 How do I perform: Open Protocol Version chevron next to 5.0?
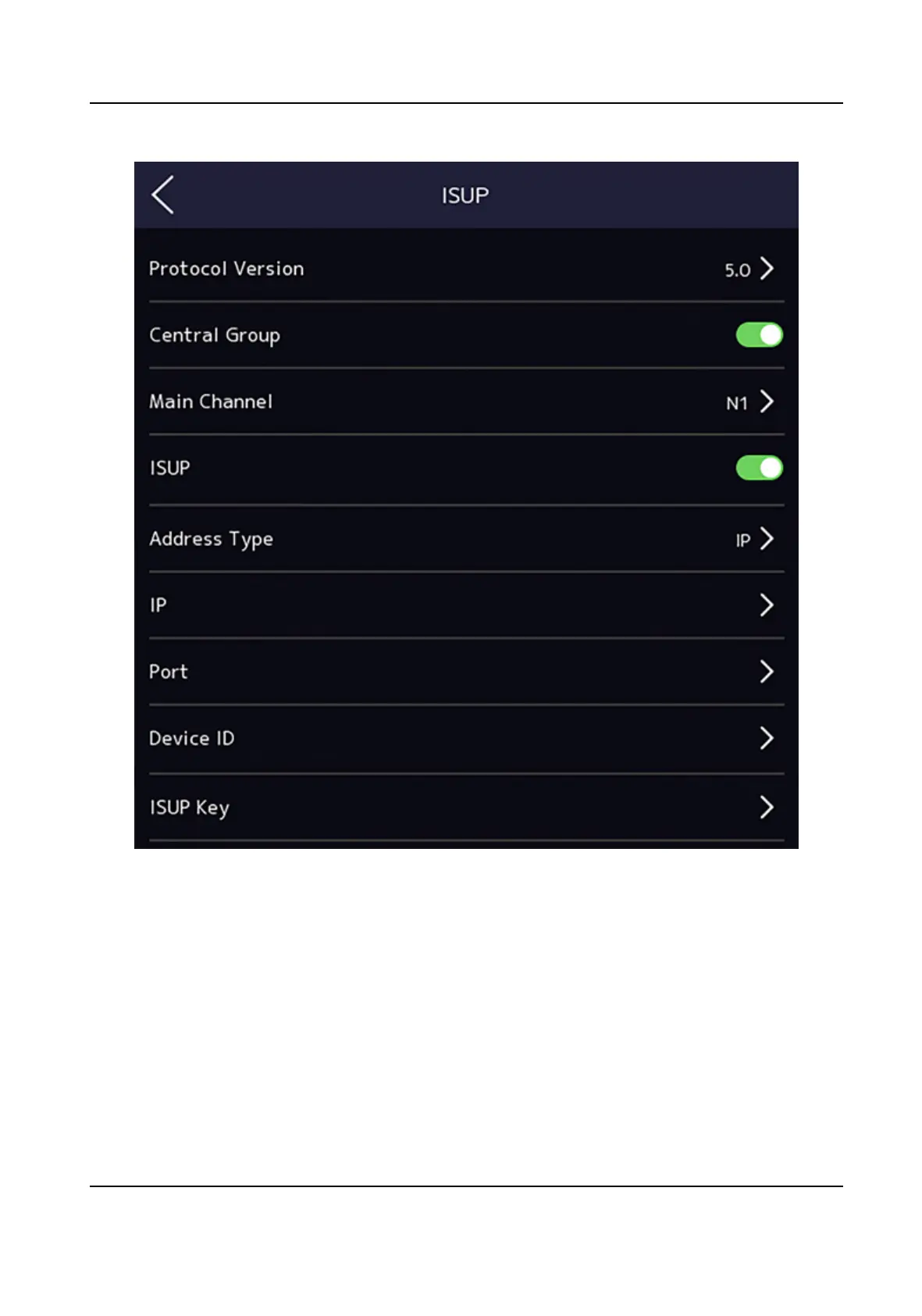point(767,269)
